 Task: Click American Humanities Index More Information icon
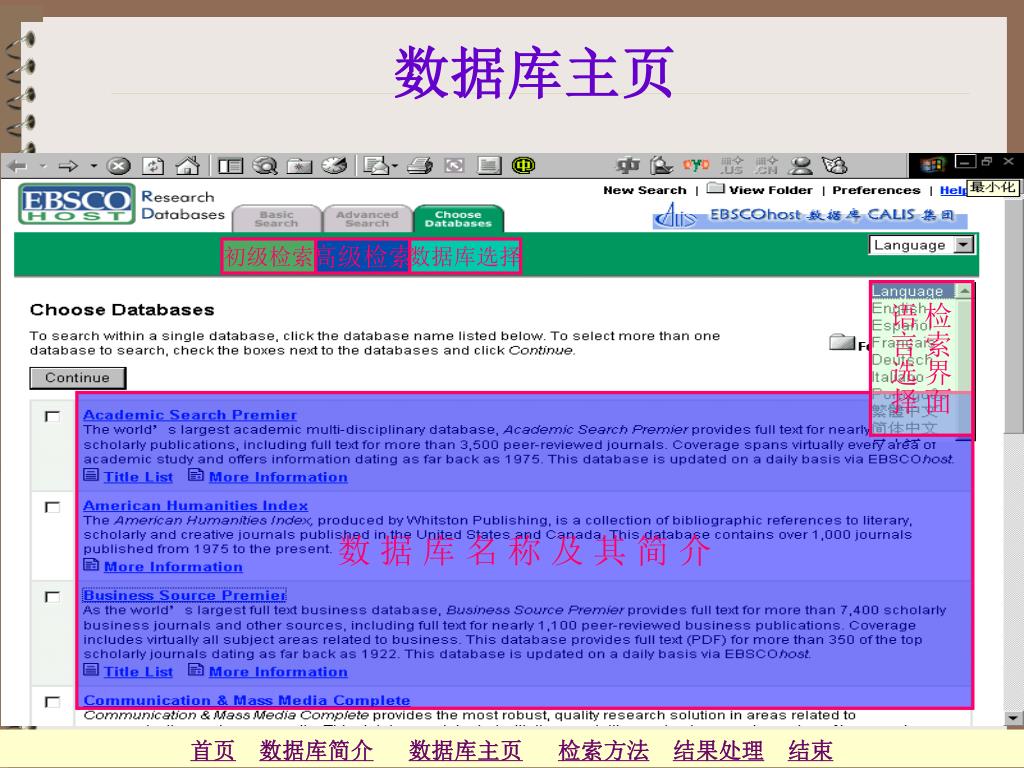coord(91,565)
